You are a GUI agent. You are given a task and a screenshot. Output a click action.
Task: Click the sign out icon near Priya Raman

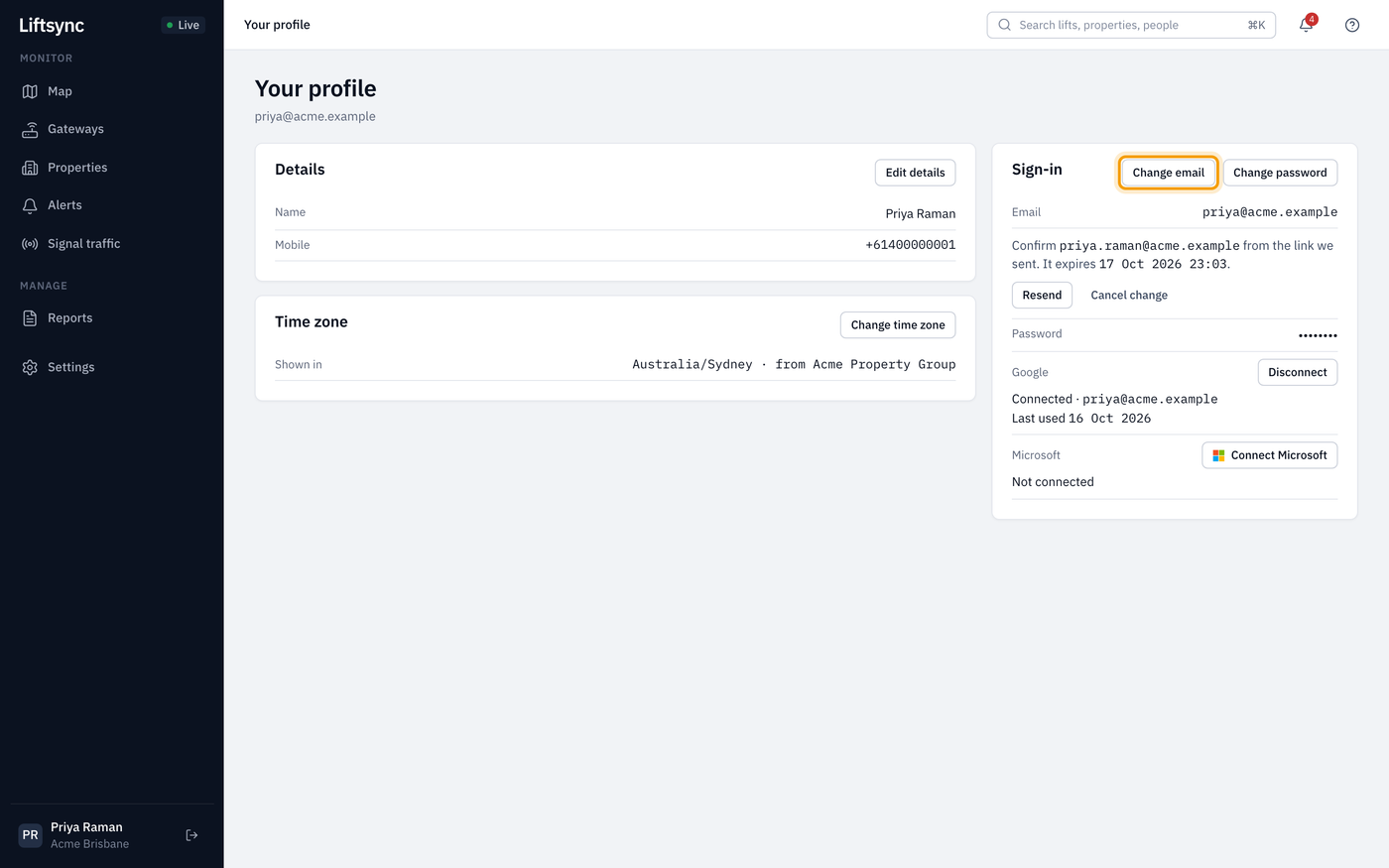(192, 835)
